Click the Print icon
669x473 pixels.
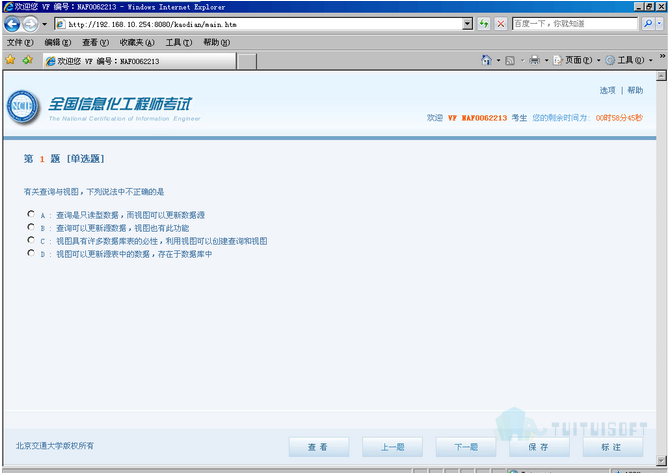point(534,60)
